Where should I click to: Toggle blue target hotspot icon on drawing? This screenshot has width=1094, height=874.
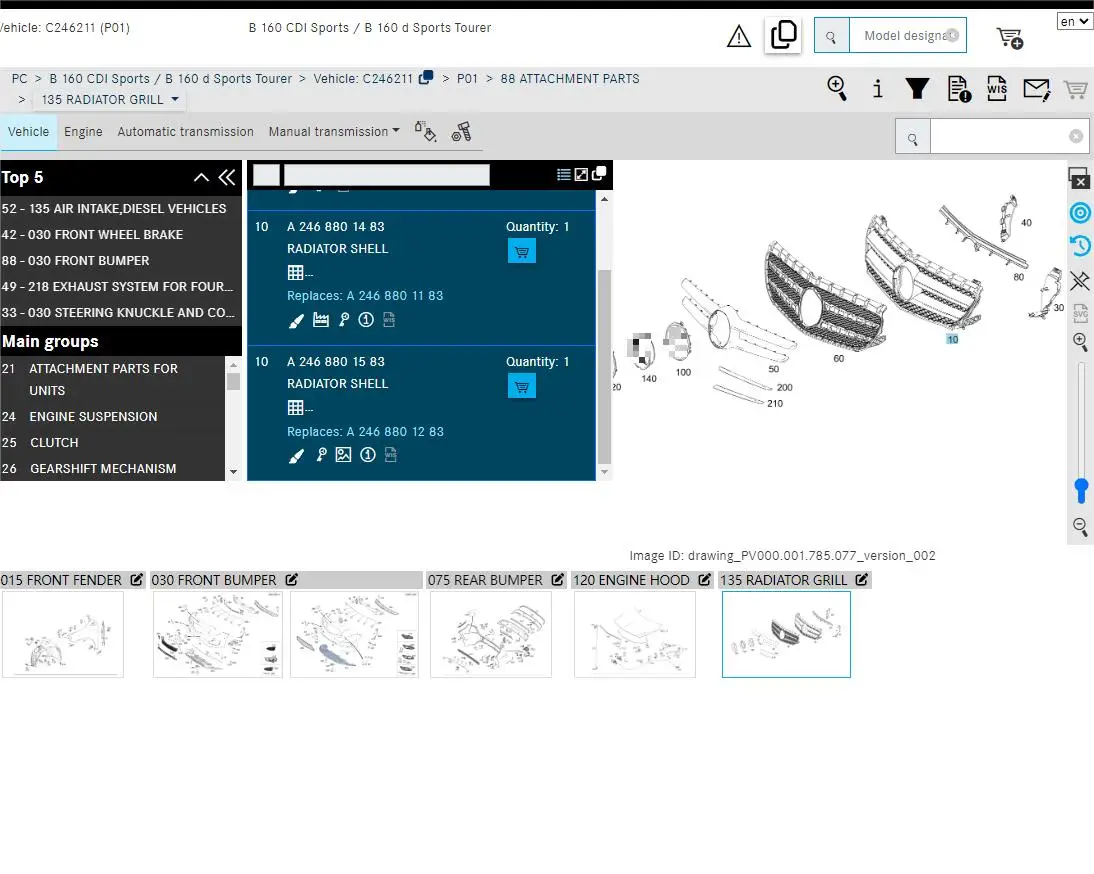[1080, 213]
